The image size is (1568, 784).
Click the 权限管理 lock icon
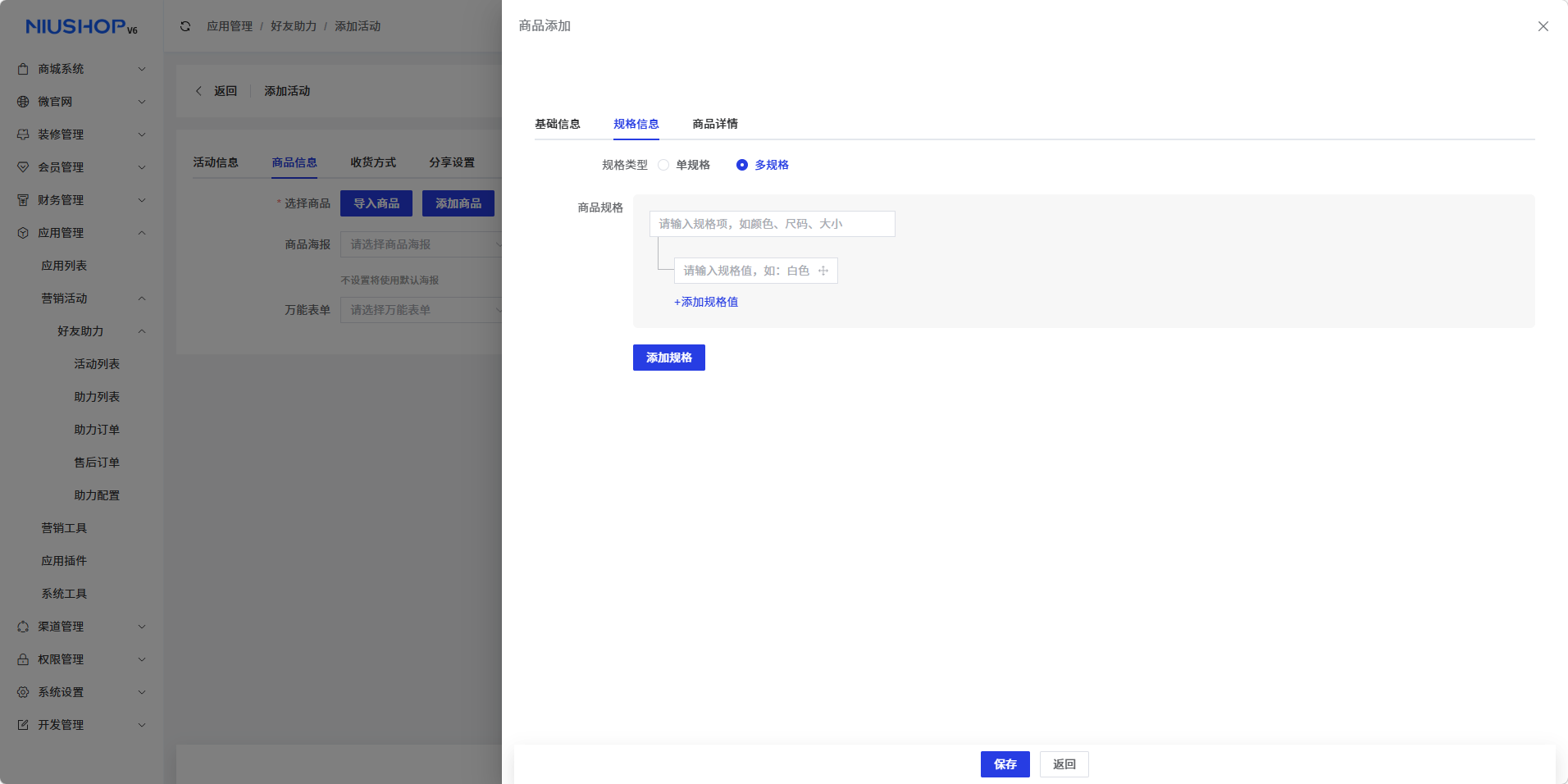tap(23, 659)
